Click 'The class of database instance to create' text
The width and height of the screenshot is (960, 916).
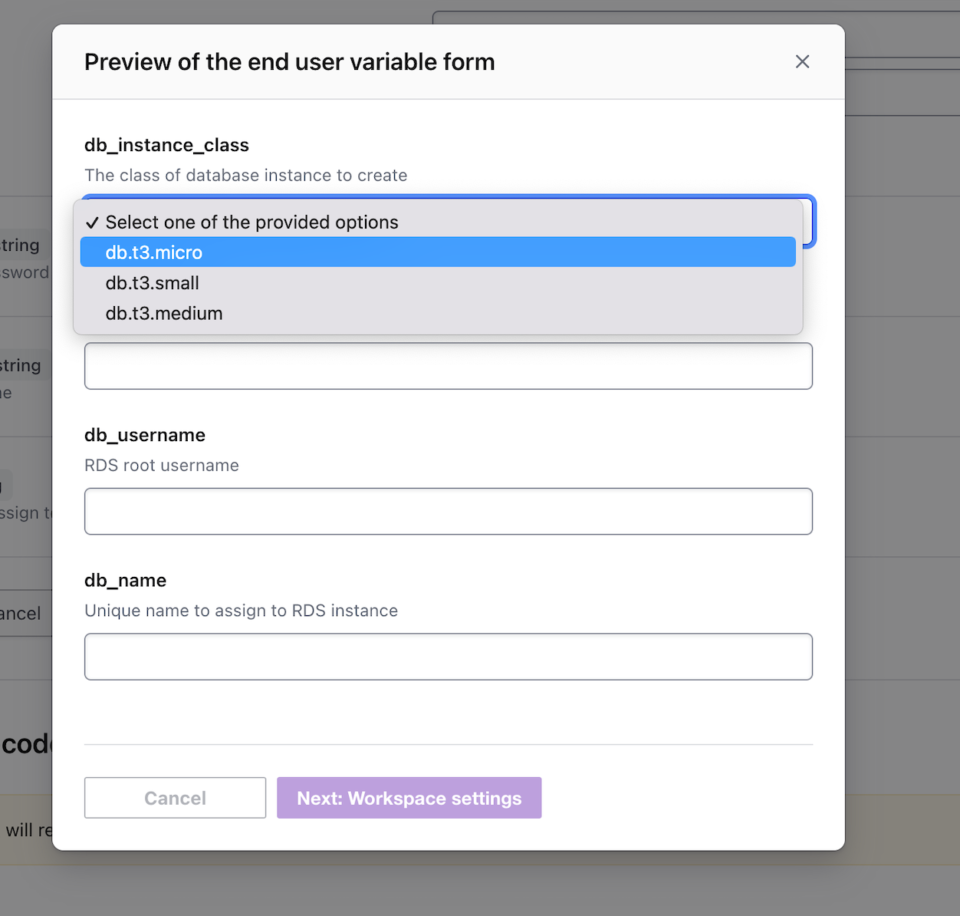coord(246,175)
